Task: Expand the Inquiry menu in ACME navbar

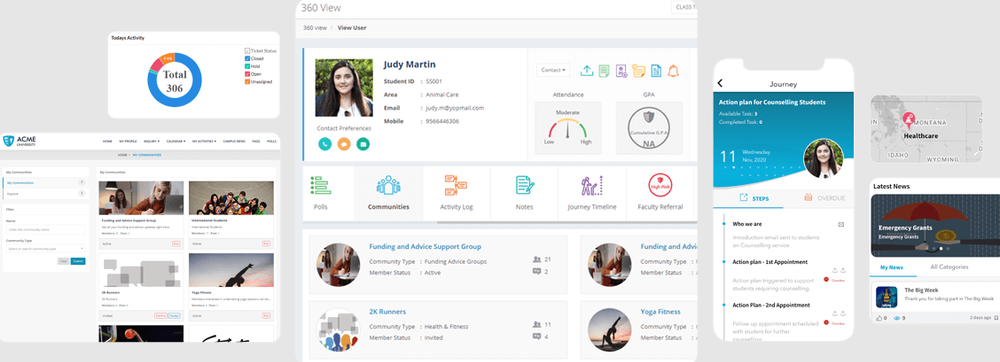Action: (152, 141)
